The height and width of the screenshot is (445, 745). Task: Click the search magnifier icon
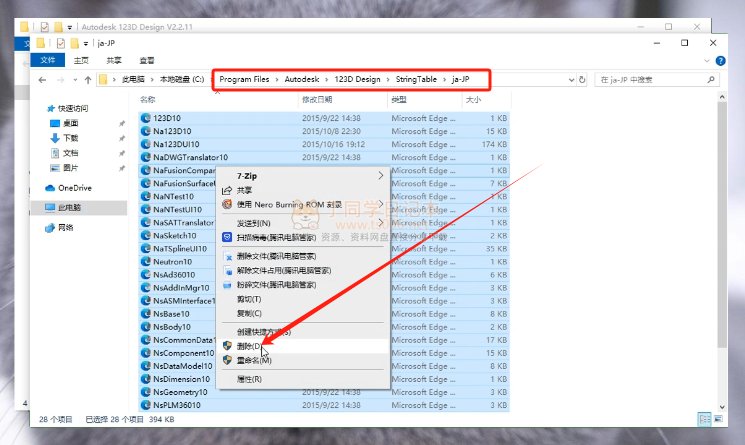711,80
